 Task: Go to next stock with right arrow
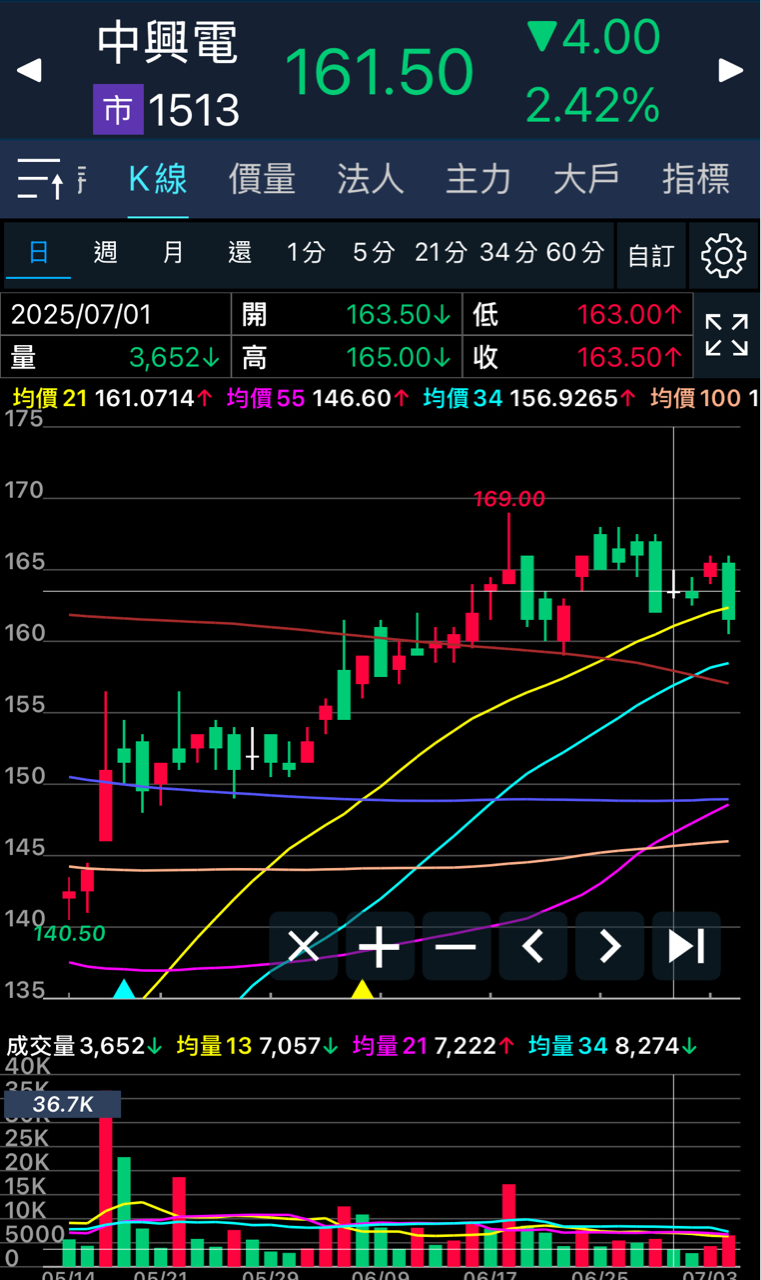click(x=731, y=71)
